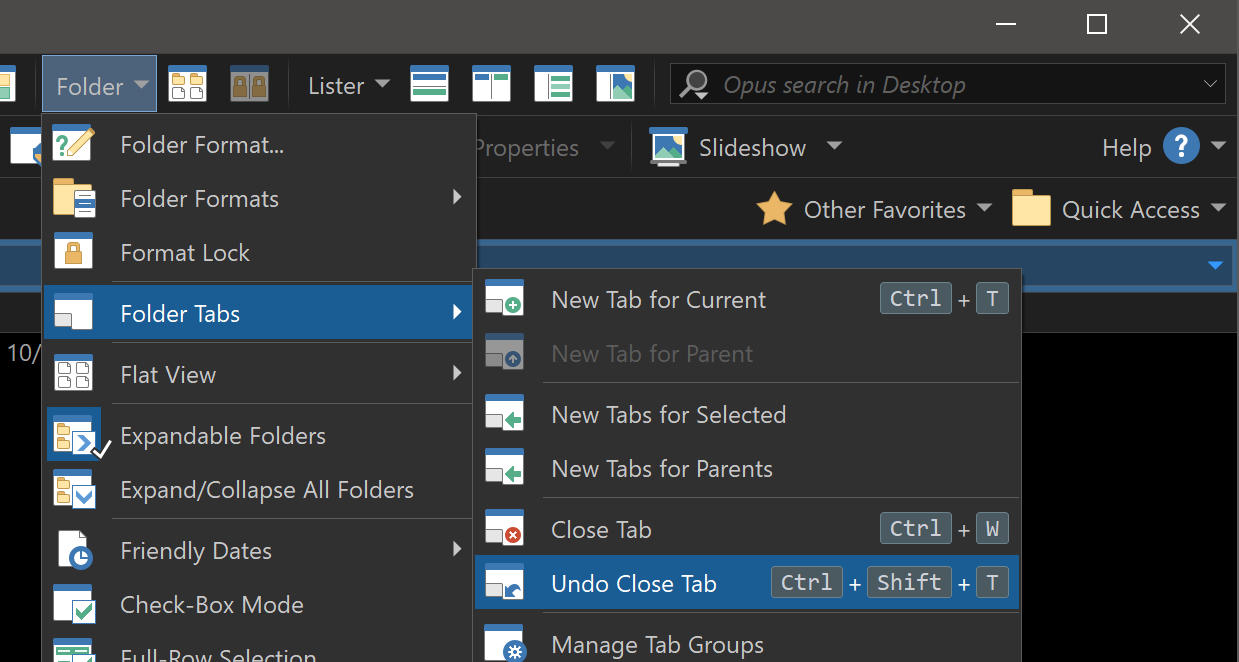Expand the Quick Access dropdown arrow

pos(1218,208)
